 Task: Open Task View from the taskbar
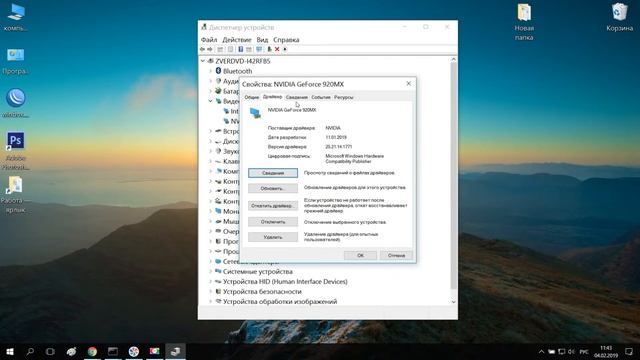(x=50, y=351)
